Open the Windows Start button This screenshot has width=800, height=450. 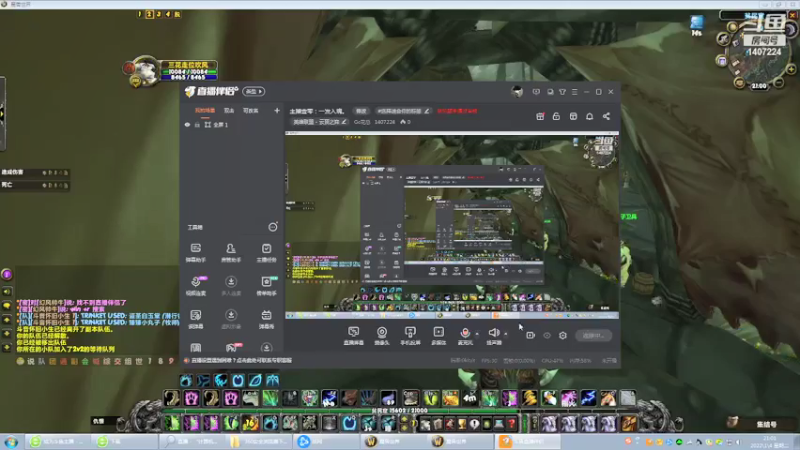click(x=11, y=442)
